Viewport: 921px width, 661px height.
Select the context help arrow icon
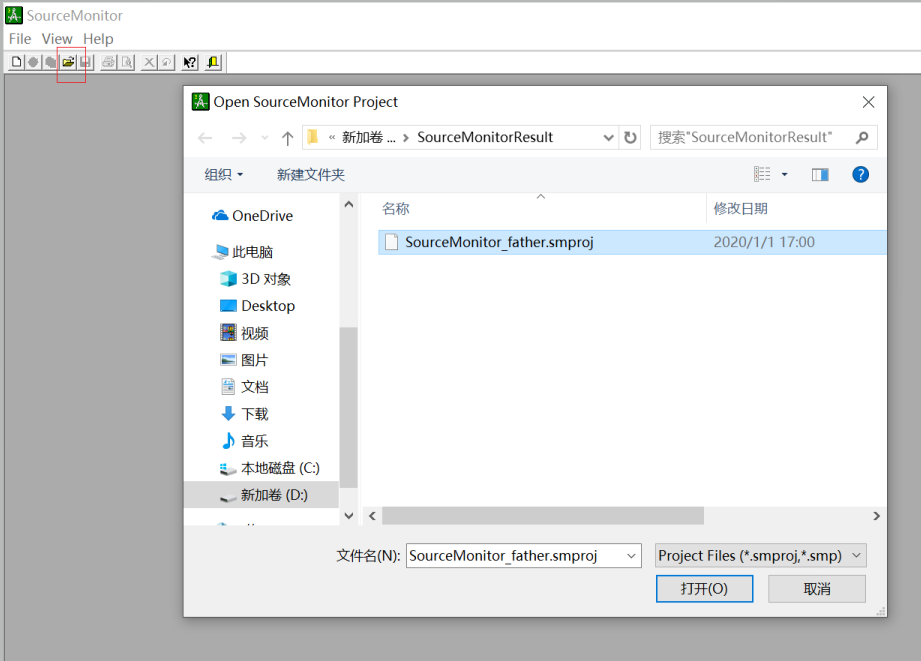(189, 62)
